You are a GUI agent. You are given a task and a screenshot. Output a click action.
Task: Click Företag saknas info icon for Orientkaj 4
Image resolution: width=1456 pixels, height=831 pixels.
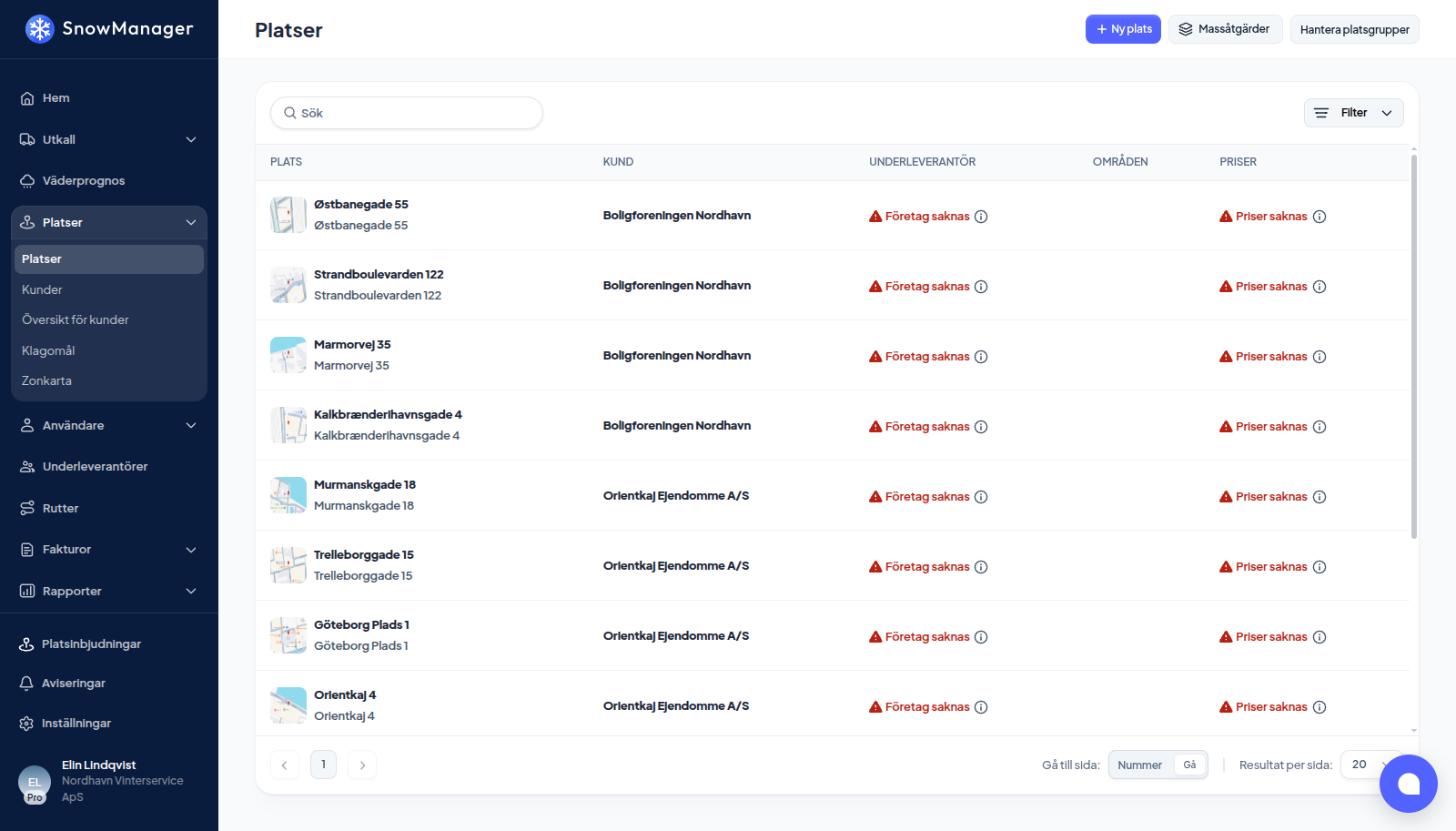(981, 707)
